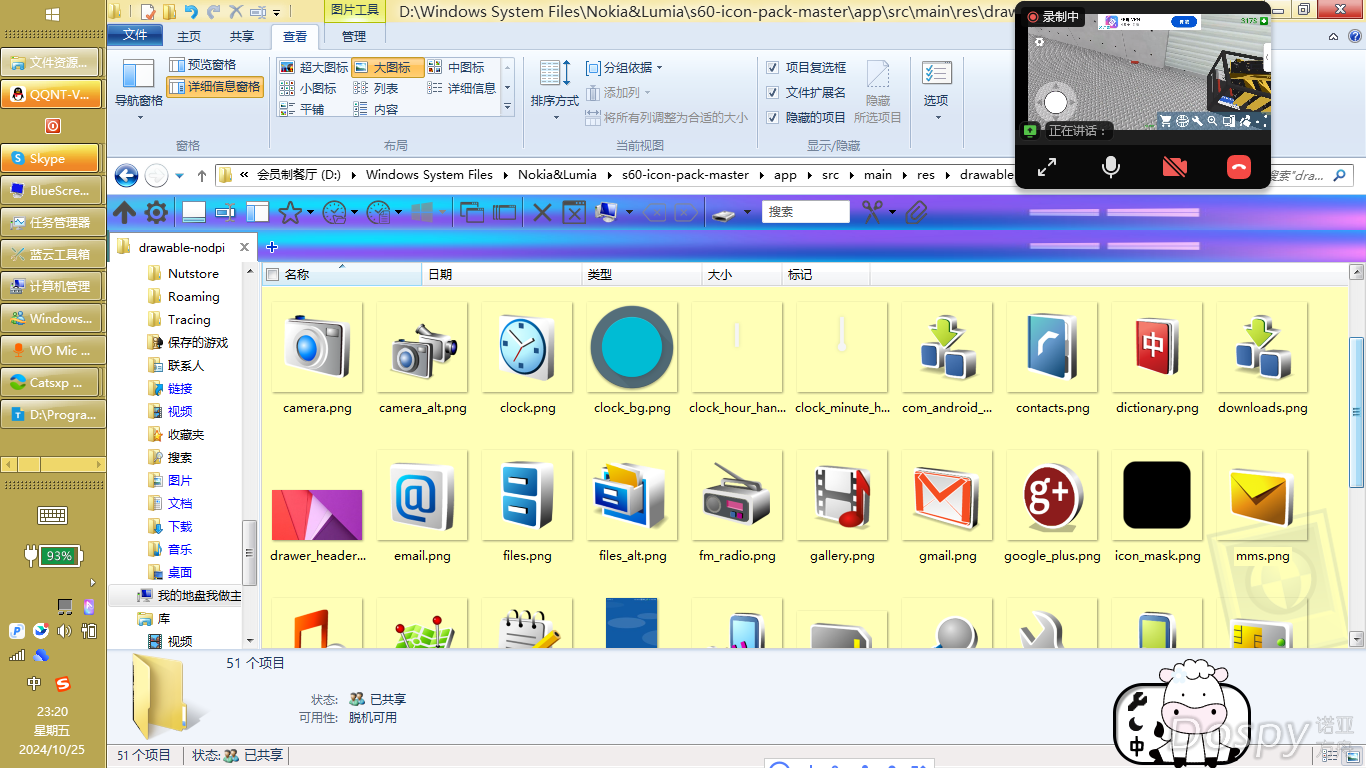Click the 蓝云工具箱 taskbar button
This screenshot has width=1366, height=768.
coord(51,254)
